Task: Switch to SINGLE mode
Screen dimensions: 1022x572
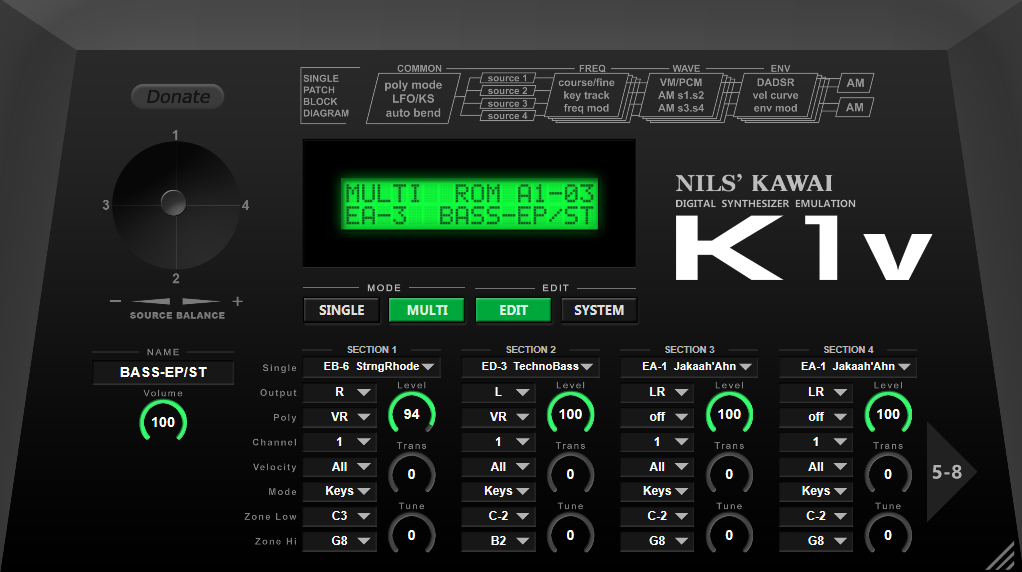Action: [341, 310]
